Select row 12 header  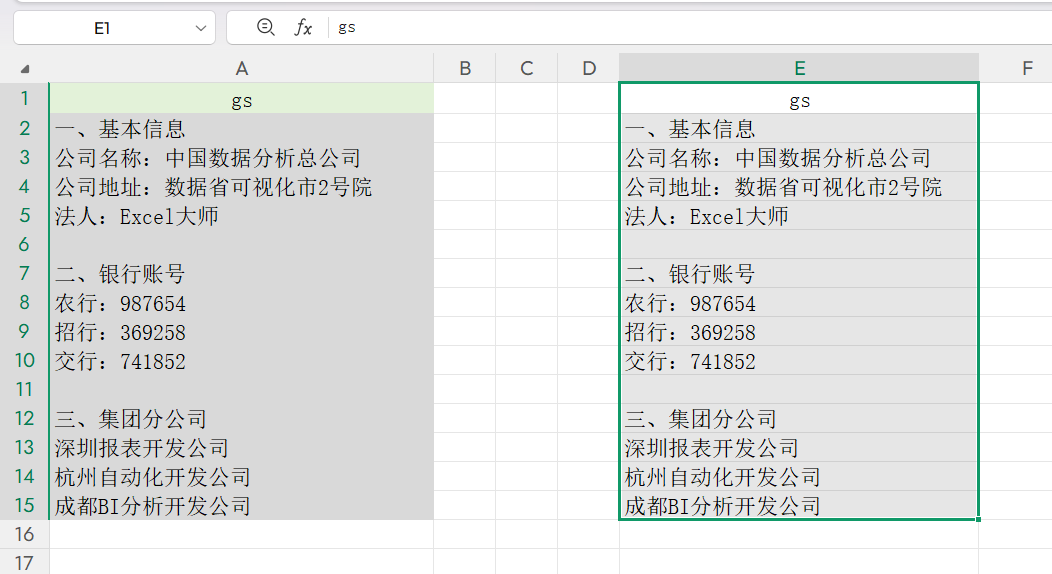tap(24, 418)
